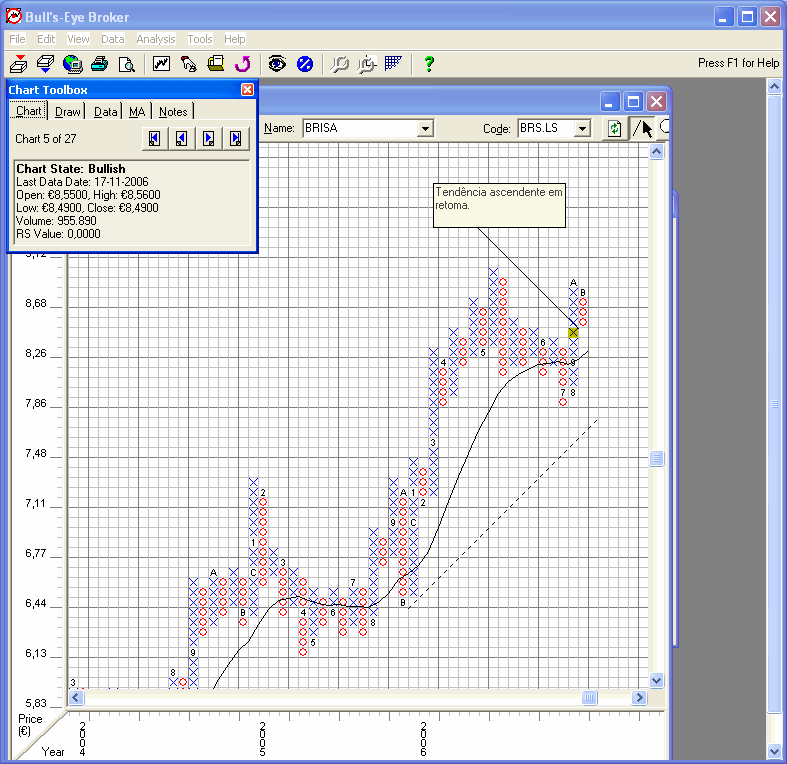Click the green refresh chart button
787x764 pixels.
click(614, 128)
